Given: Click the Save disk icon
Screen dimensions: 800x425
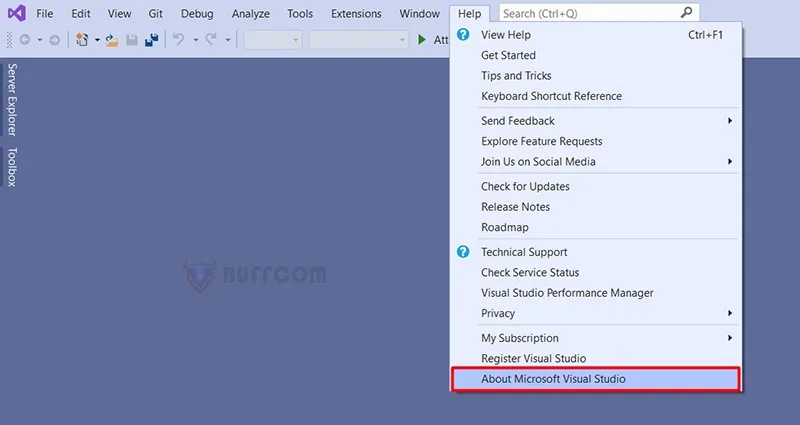Looking at the screenshot, I should tap(132, 40).
